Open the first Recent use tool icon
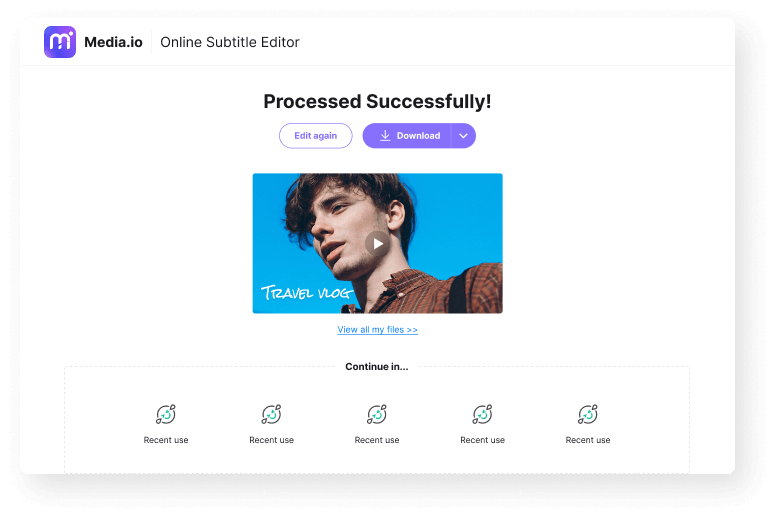This screenshot has width=777, height=518. 166,414
